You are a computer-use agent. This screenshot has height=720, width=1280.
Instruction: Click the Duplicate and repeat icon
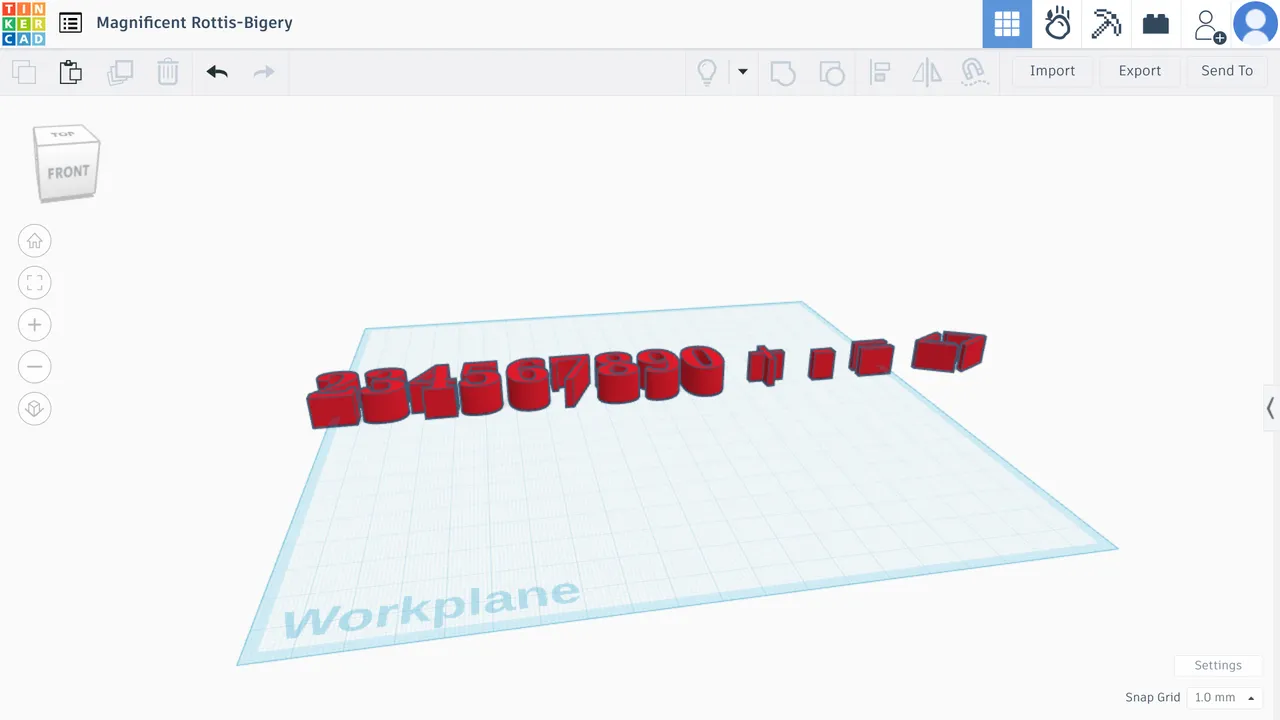click(x=120, y=72)
